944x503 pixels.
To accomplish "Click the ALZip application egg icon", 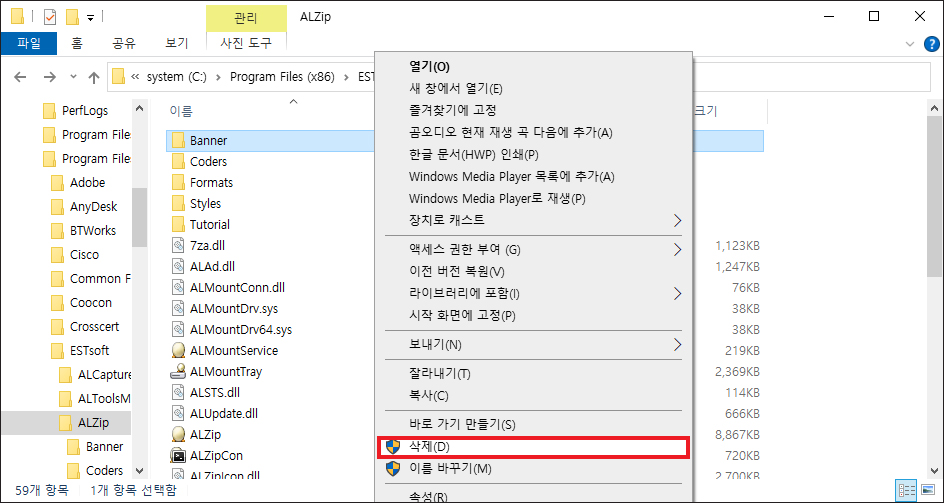I will 178,434.
